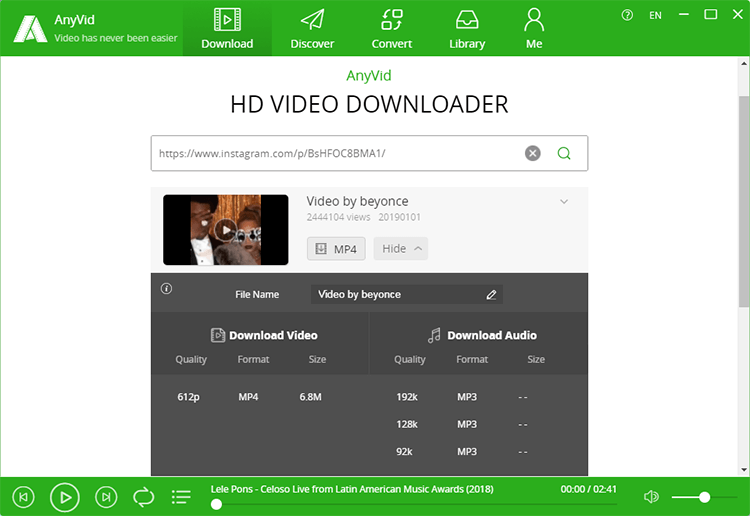This screenshot has height=516, width=750.
Task: Click the vertical scrollbar thumb
Action: click(x=744, y=201)
